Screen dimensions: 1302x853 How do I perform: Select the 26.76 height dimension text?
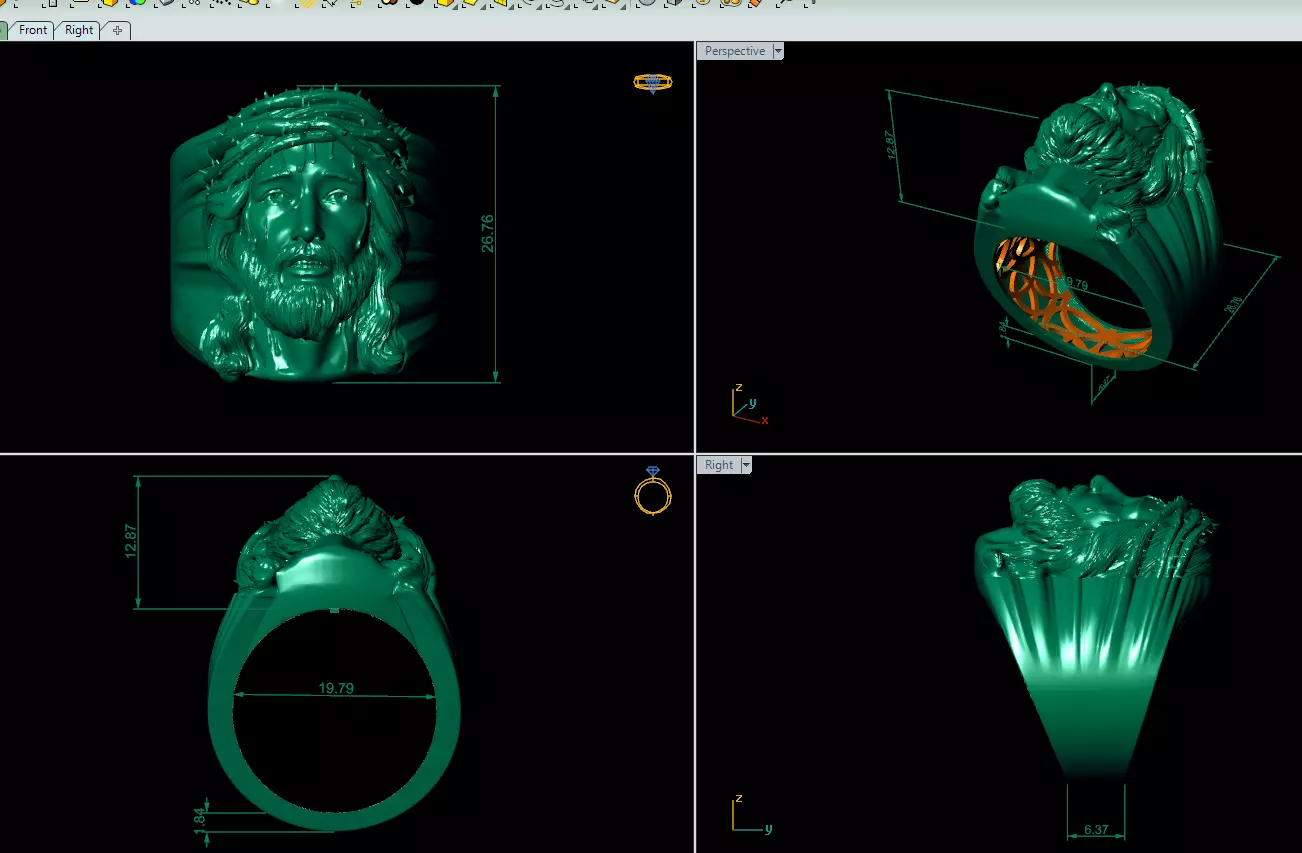click(488, 233)
